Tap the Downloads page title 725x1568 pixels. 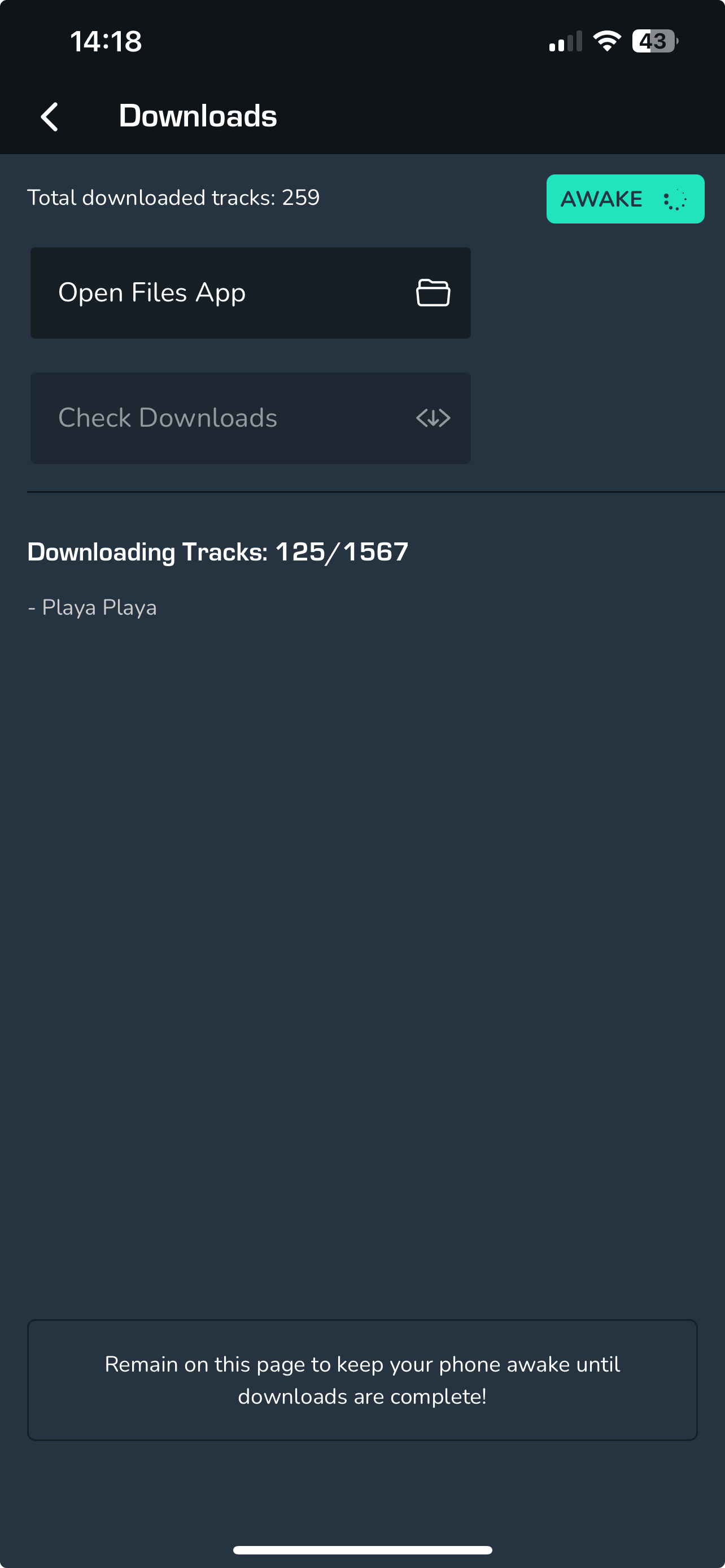coord(198,116)
